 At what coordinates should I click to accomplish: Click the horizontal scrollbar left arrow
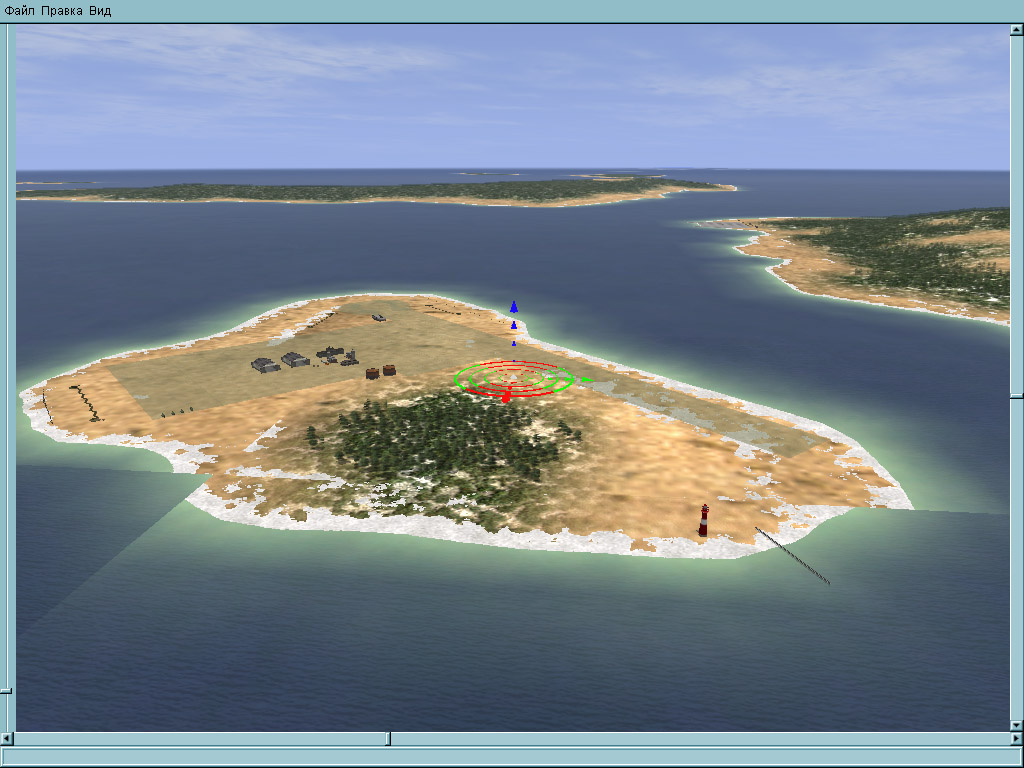[x=7, y=739]
